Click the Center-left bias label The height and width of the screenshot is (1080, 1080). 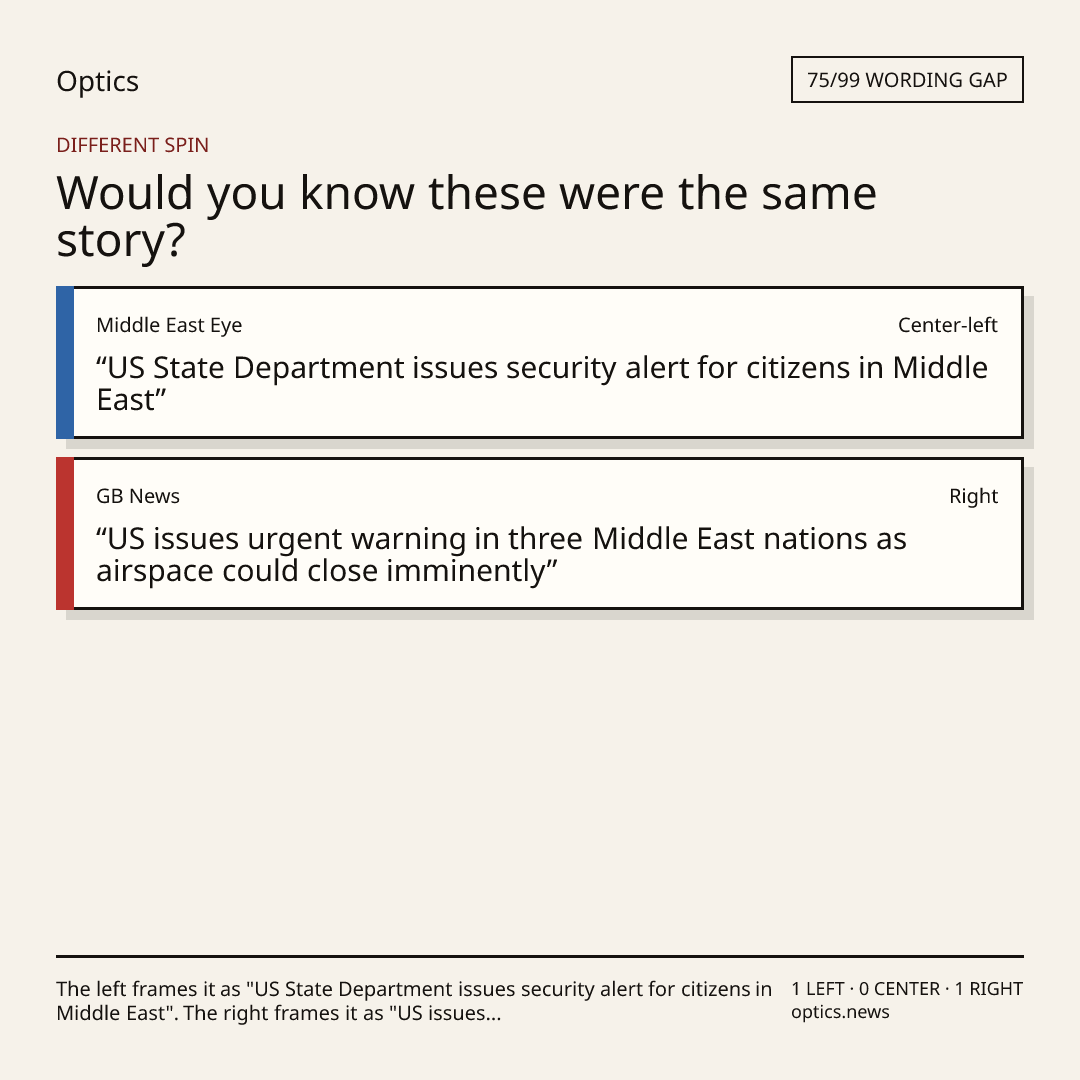pyautogui.click(x=947, y=325)
